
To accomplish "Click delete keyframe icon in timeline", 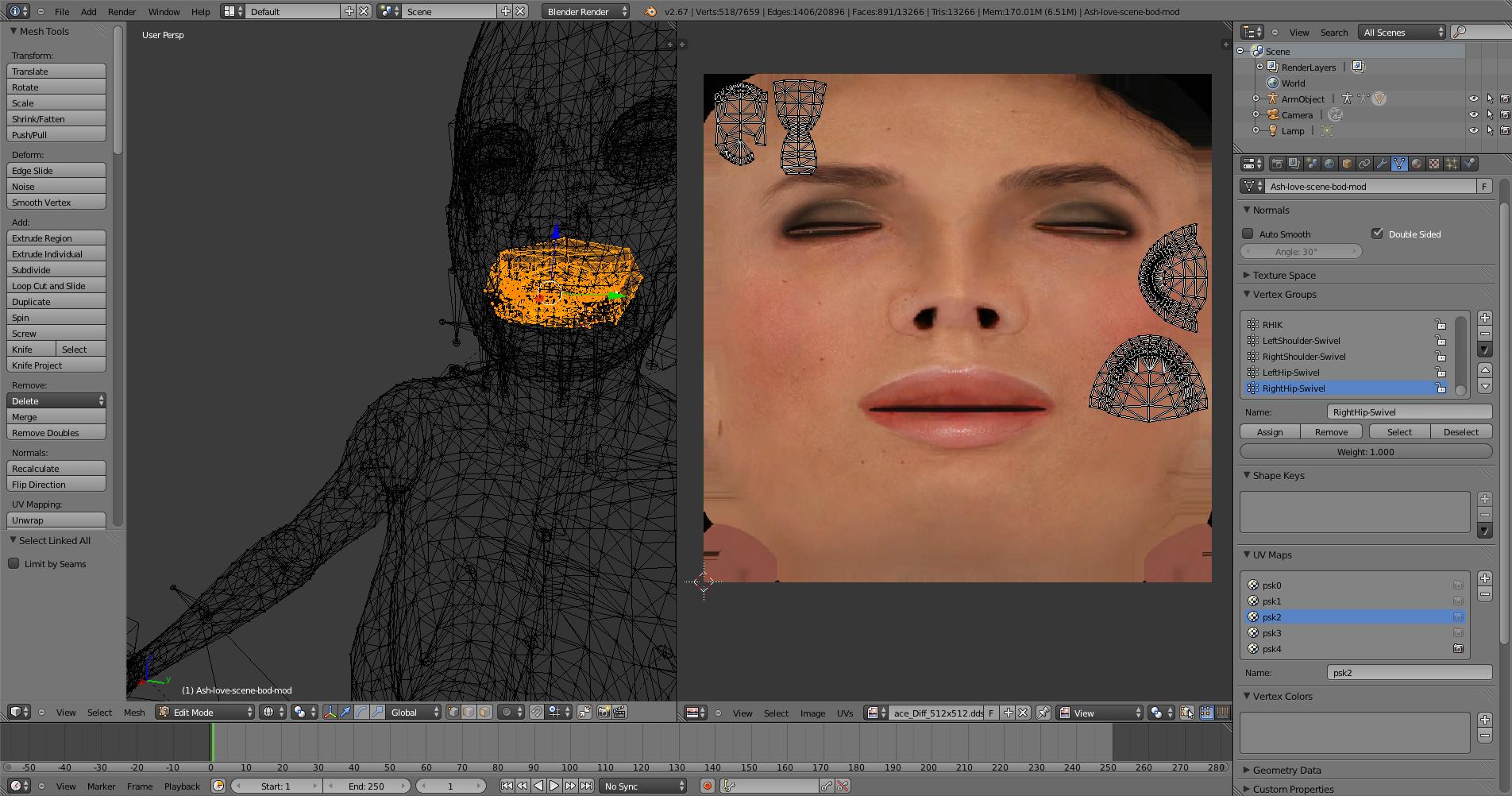I will tap(843, 786).
